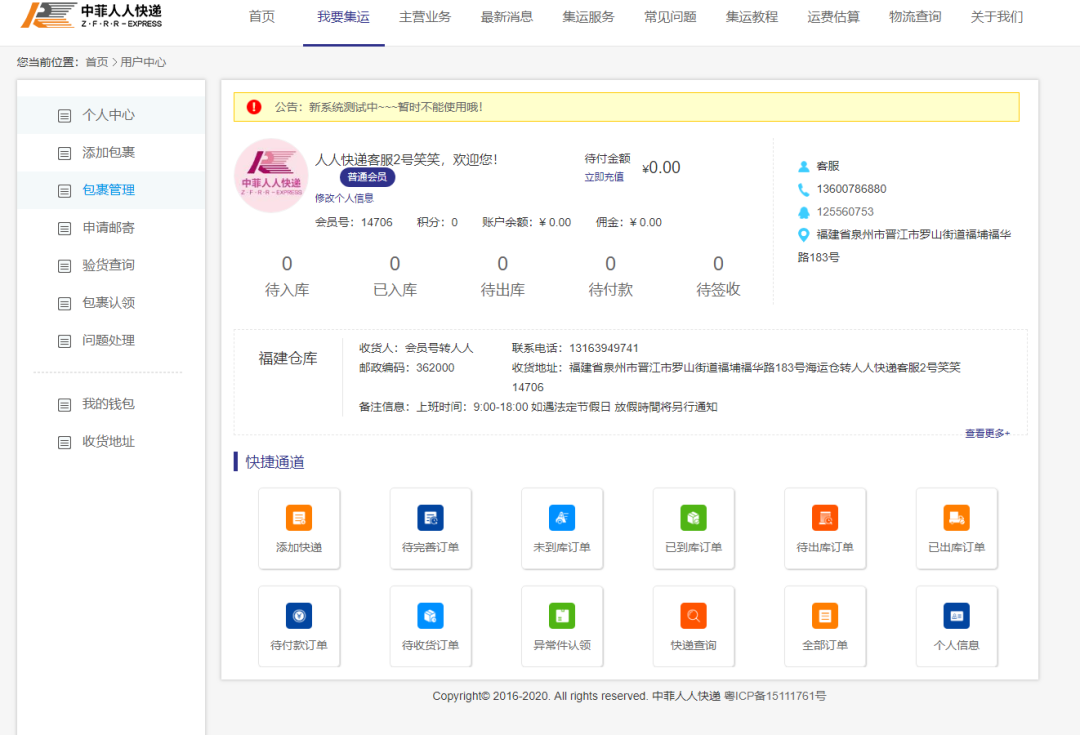The width and height of the screenshot is (1080, 735).
Task: Click the 联系电话: 13163949741 text
Action: 575,349
